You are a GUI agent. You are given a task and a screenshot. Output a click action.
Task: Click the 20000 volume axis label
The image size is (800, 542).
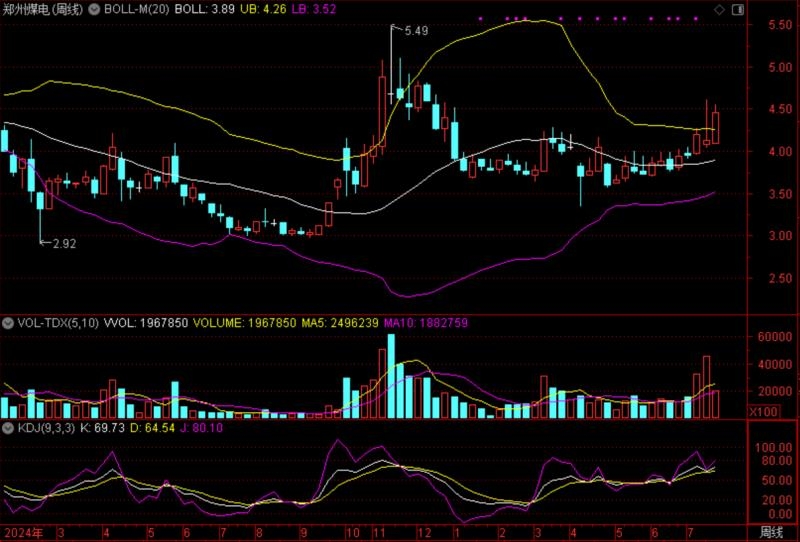point(775,391)
